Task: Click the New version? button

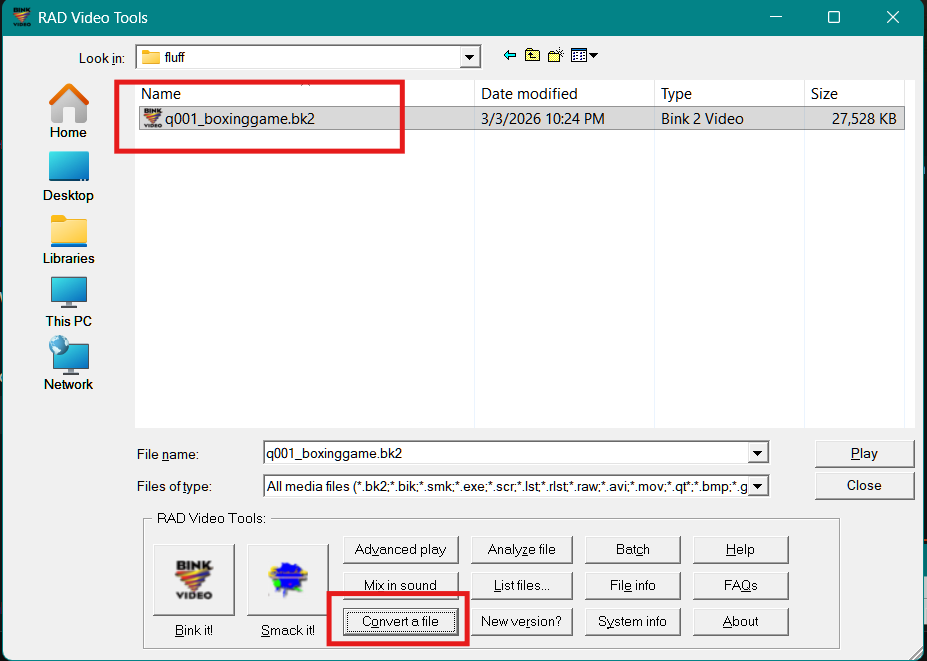Action: [521, 621]
